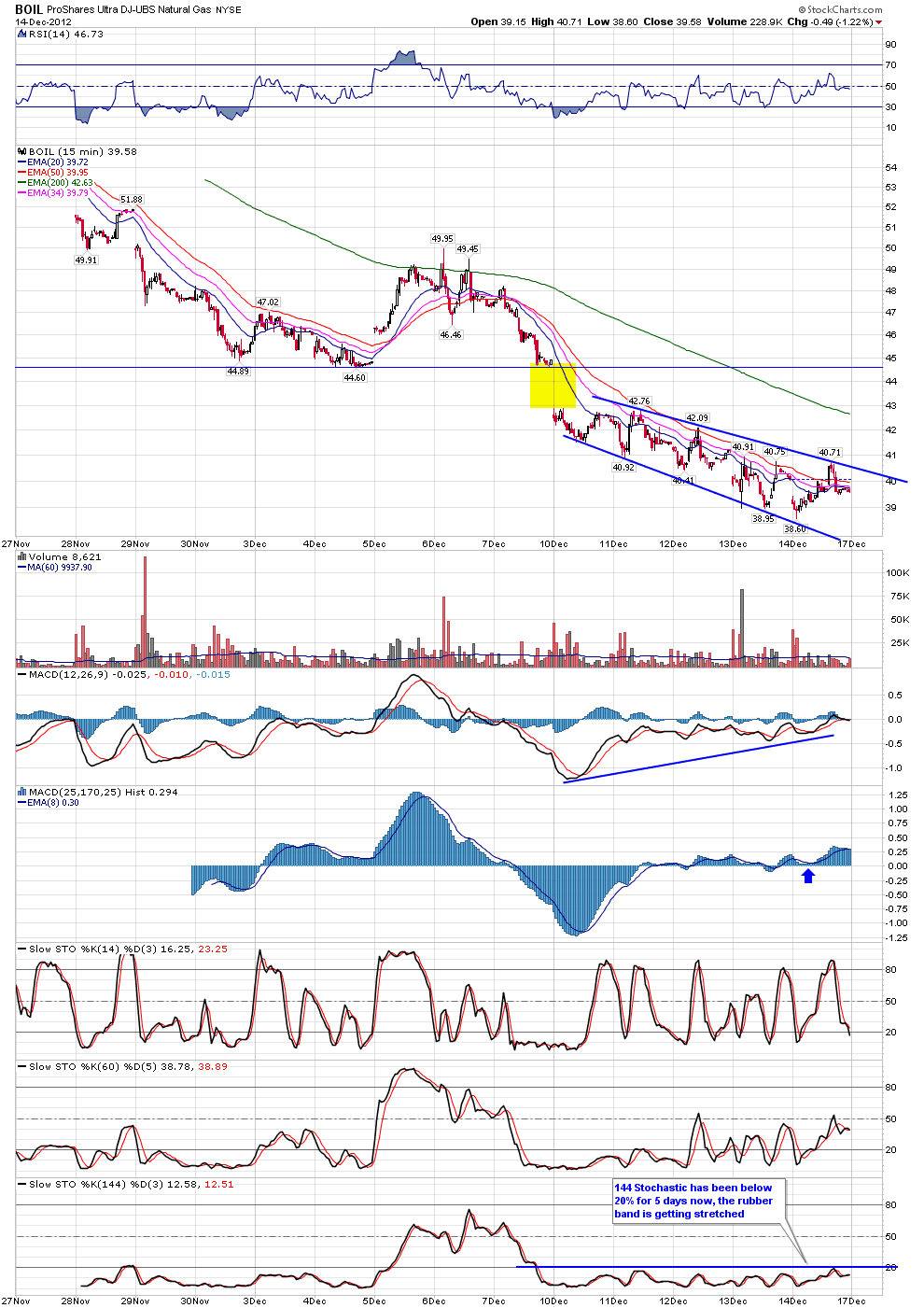Click the 144 Stochastic annotation text box
This screenshot has width=924, height=1308.
pyautogui.click(x=698, y=1201)
